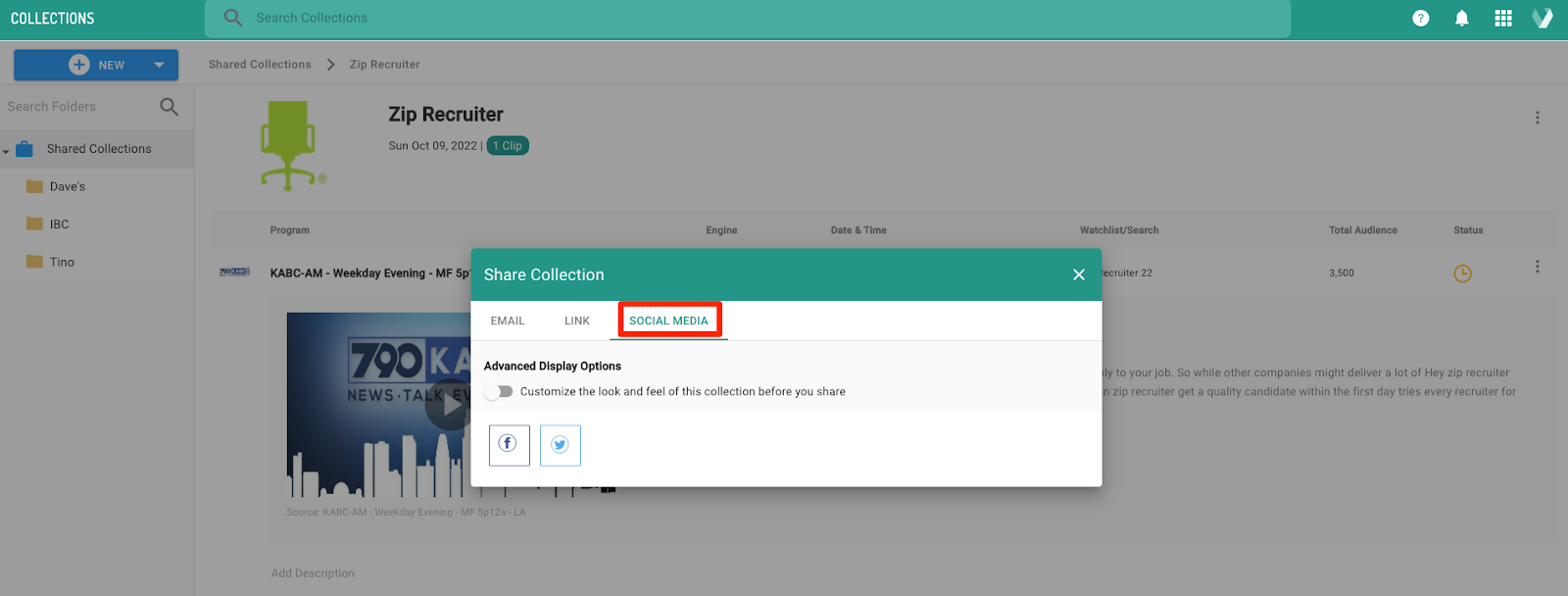Click the Total Audience column header
This screenshot has width=1568, height=596.
(x=1363, y=230)
